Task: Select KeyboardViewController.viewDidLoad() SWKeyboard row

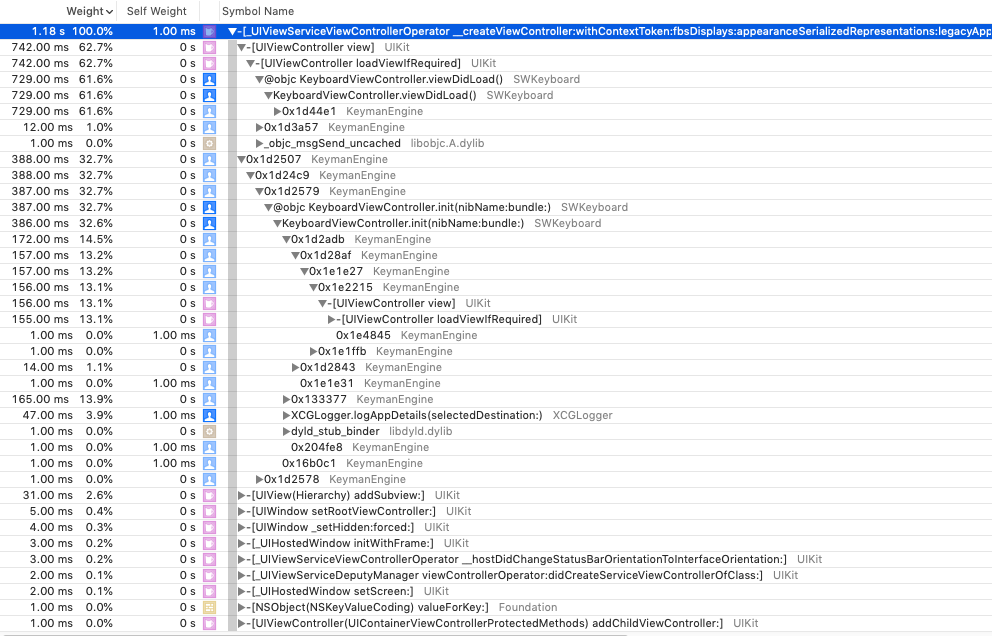Action: pos(496,95)
